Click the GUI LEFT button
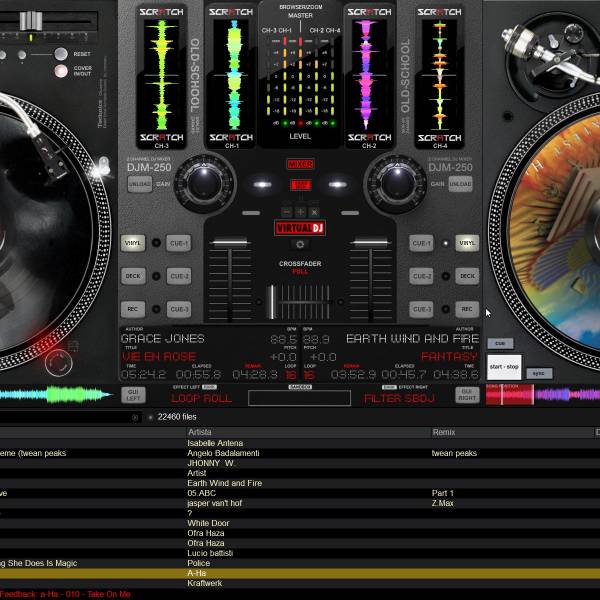Viewport: 600px width, 600px height. [x=133, y=395]
